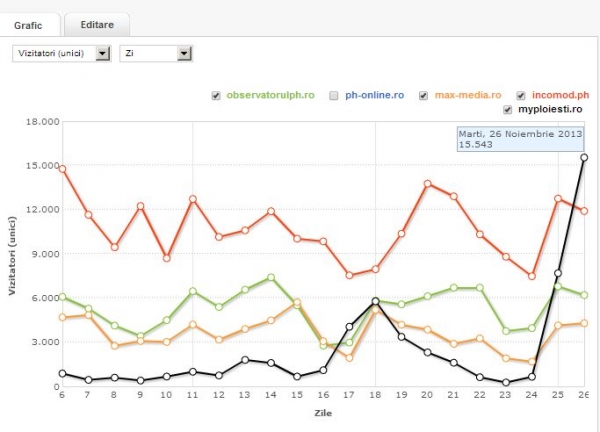Select the green observatorulph point at day 14
The height and width of the screenshot is (432, 600).
(x=271, y=277)
